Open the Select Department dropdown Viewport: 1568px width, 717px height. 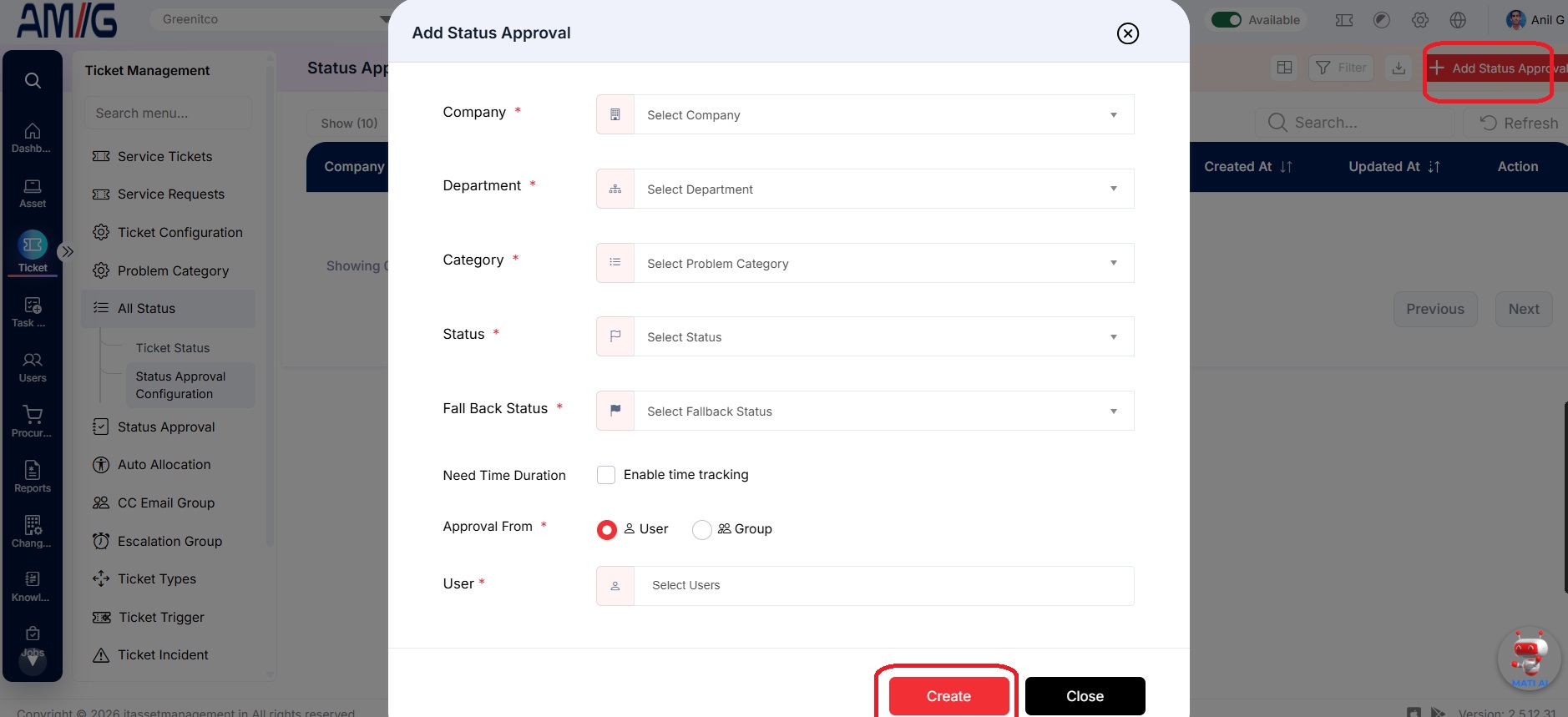click(x=865, y=189)
